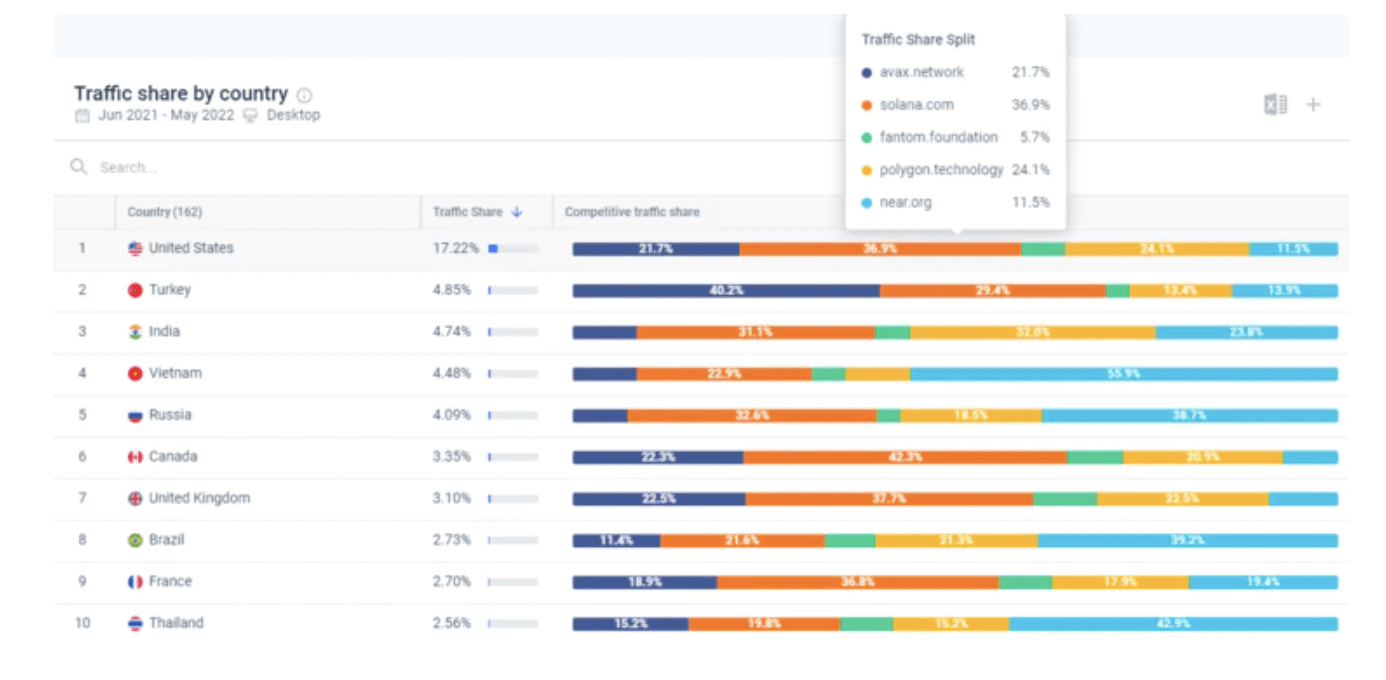
Task: Click the Brazil flag icon
Action: pyautogui.click(x=136, y=540)
